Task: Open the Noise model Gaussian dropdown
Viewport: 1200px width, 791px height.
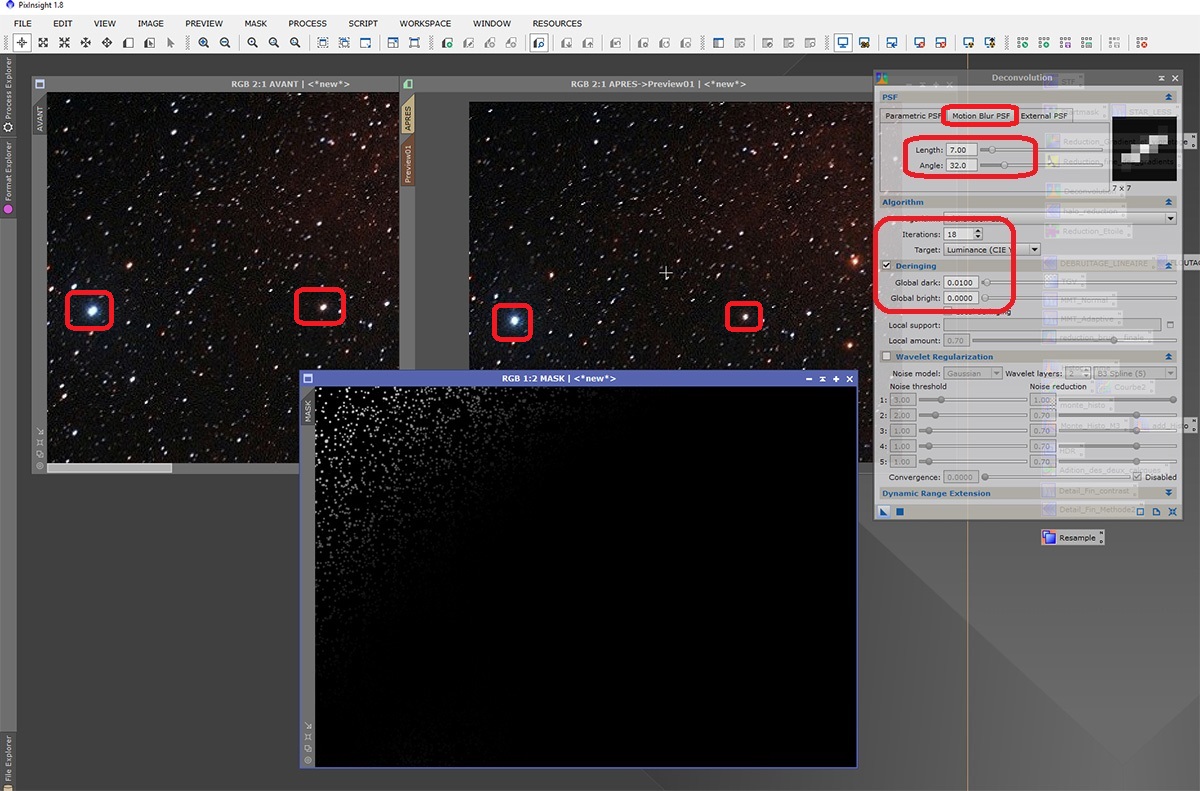Action: (x=973, y=373)
